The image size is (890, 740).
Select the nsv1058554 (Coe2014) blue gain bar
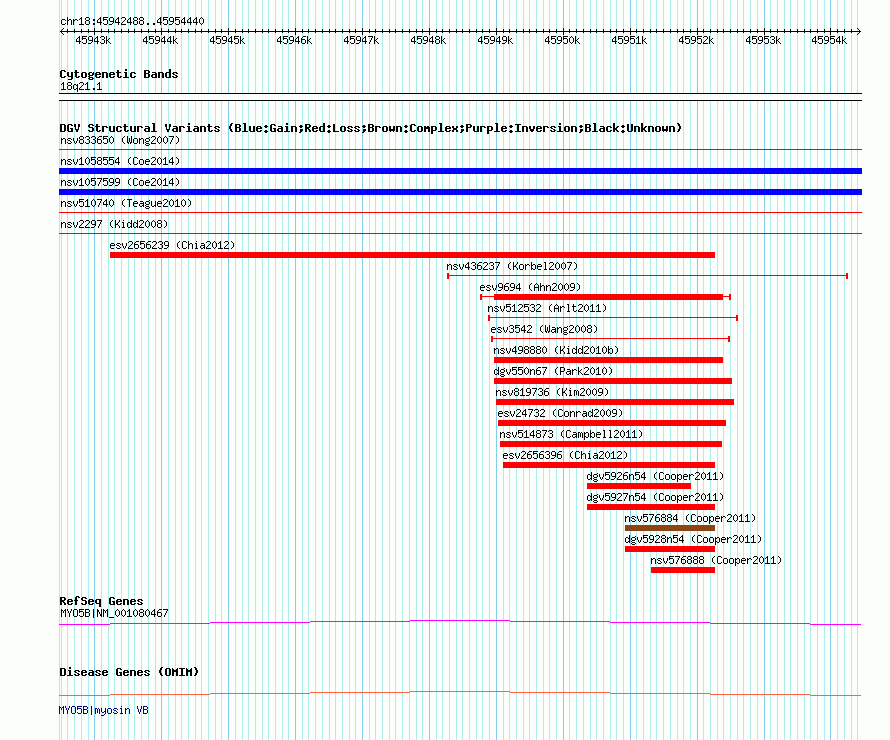[x=460, y=171]
